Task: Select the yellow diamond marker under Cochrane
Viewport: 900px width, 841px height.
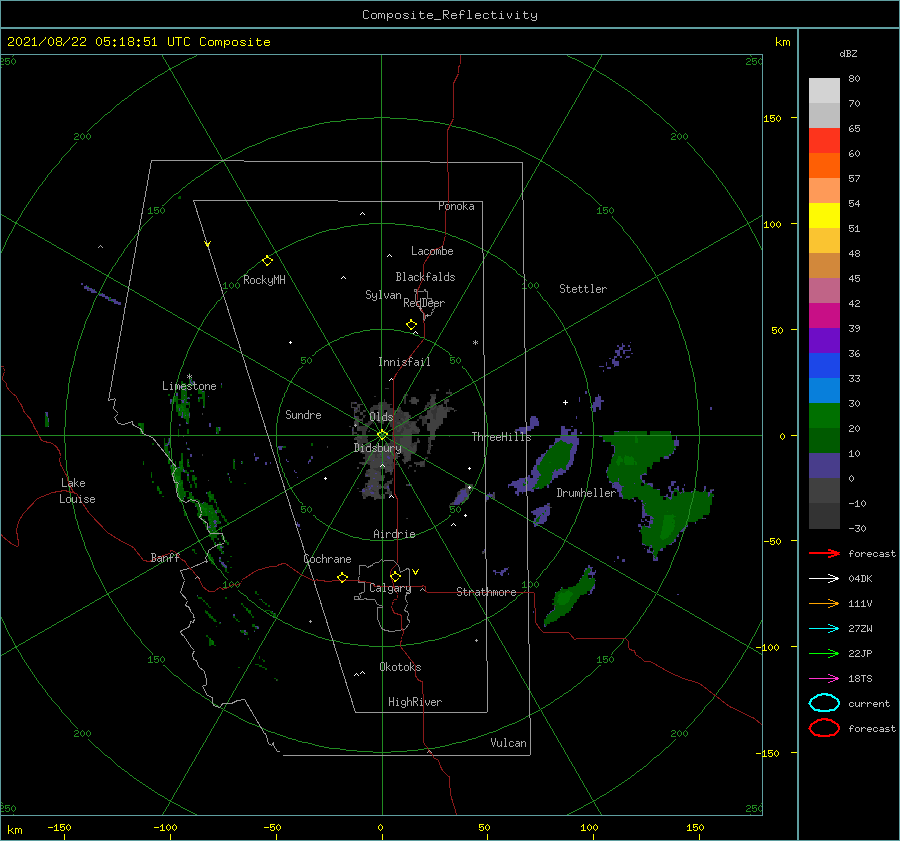Action: (x=342, y=577)
